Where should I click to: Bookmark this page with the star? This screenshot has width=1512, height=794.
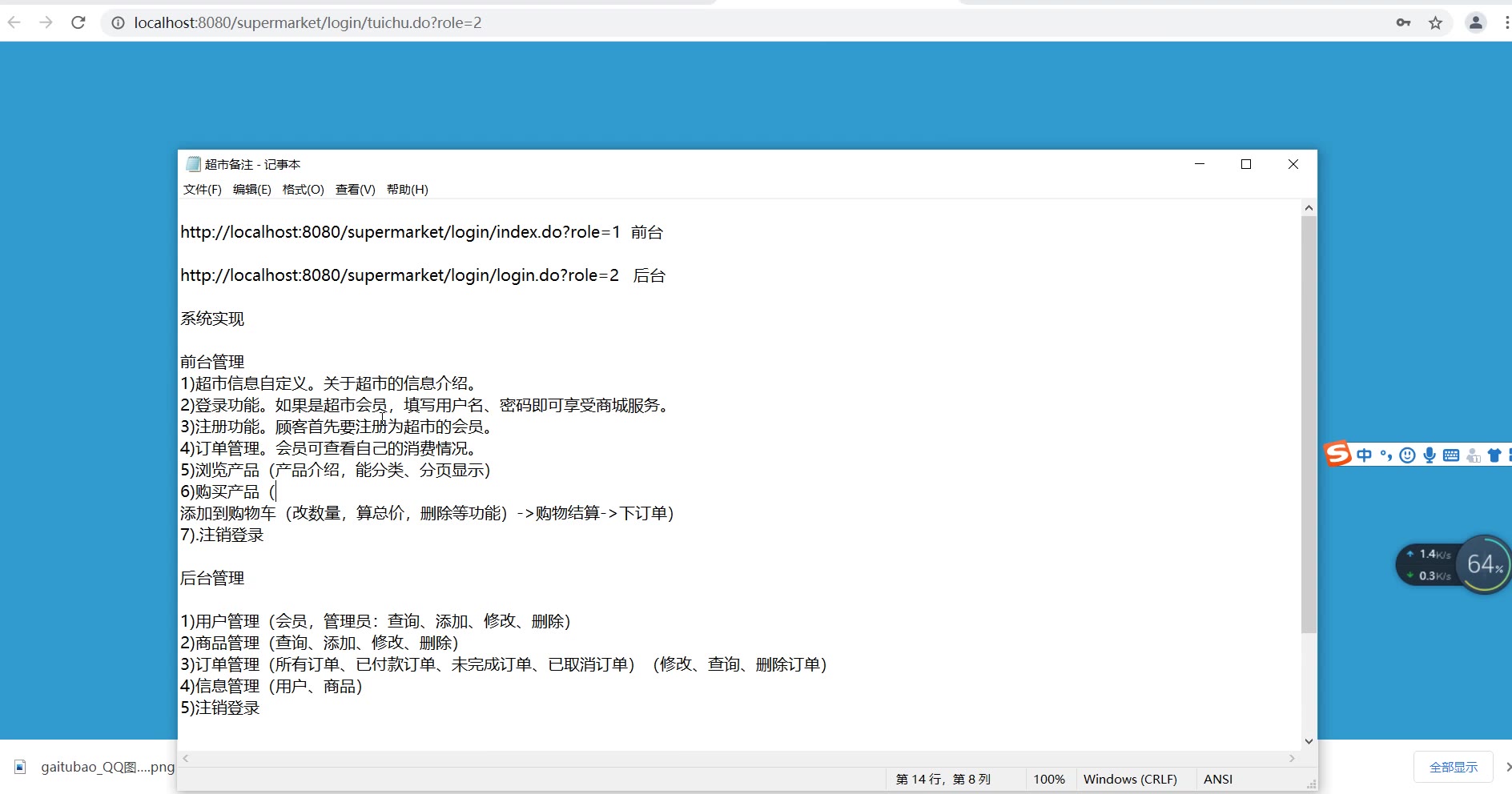[1435, 22]
